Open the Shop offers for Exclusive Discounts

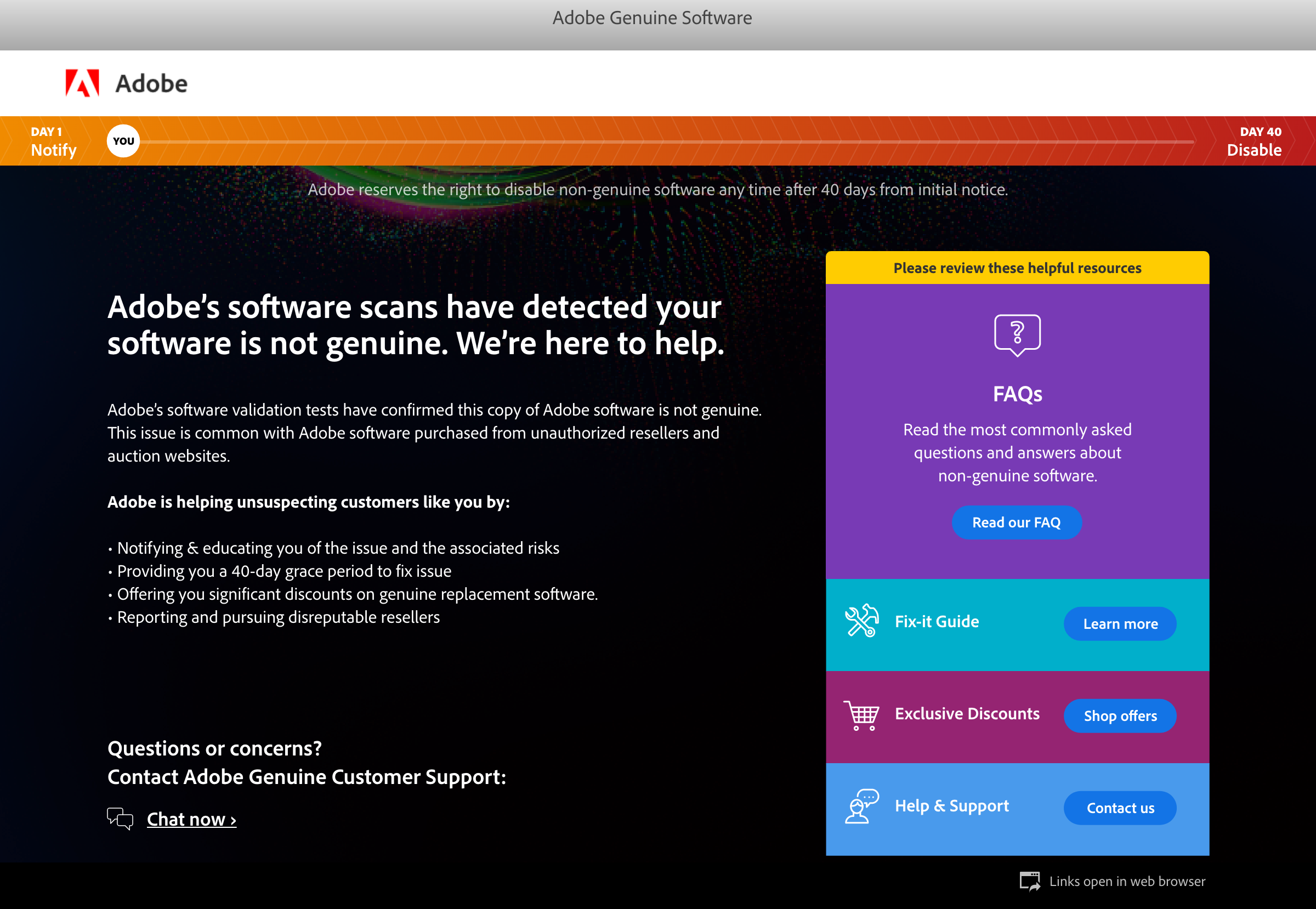(x=1120, y=715)
